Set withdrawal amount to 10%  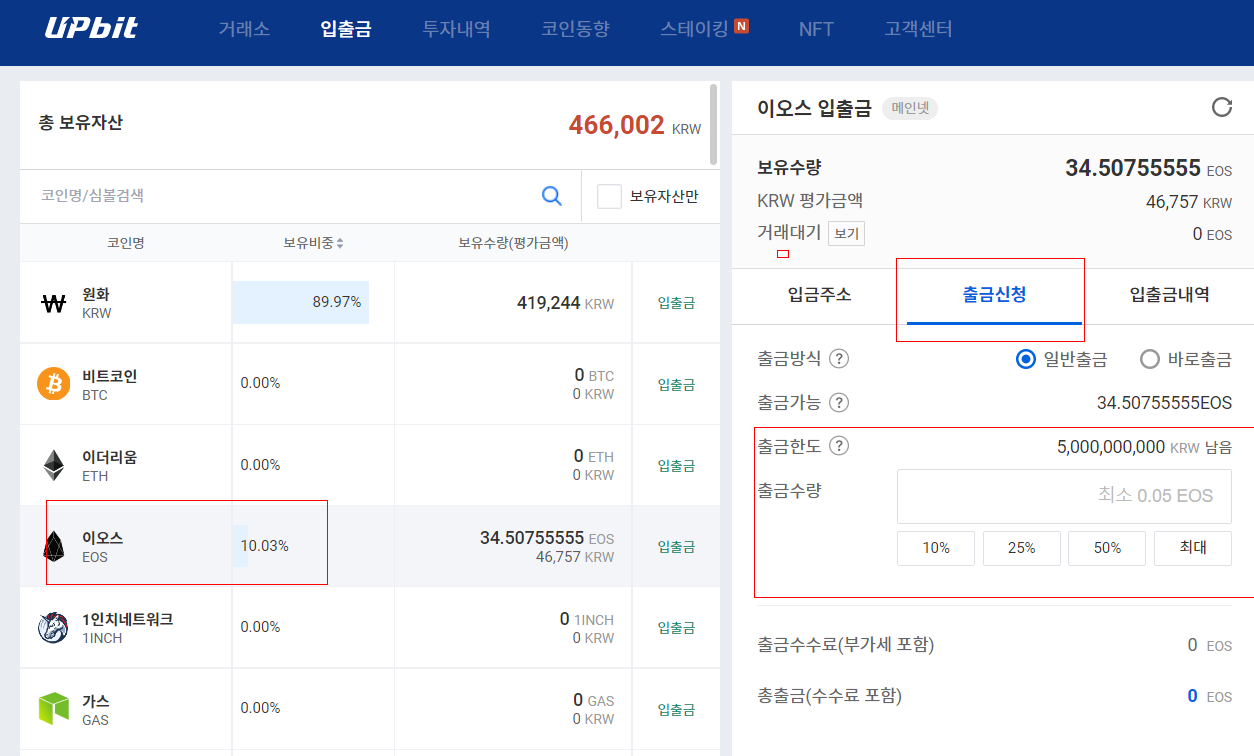point(936,548)
